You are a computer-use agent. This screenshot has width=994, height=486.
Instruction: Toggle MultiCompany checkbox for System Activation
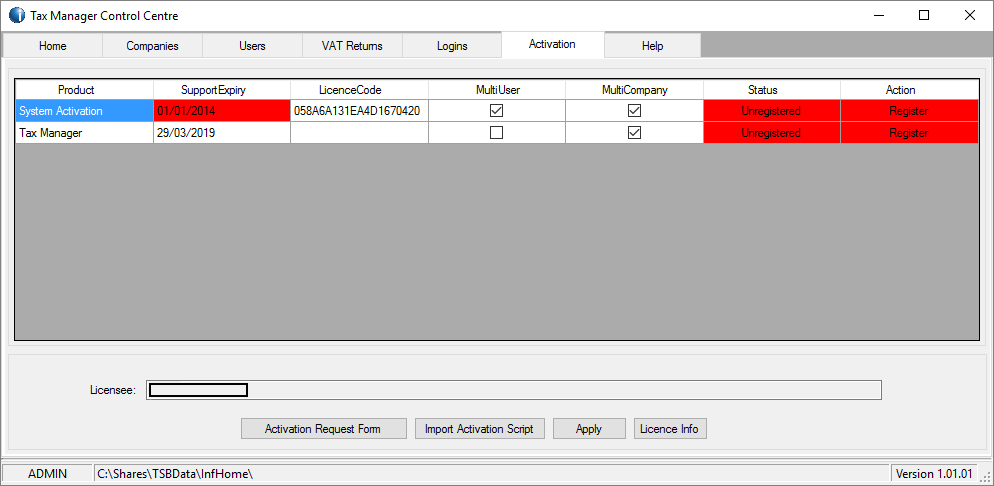point(634,111)
